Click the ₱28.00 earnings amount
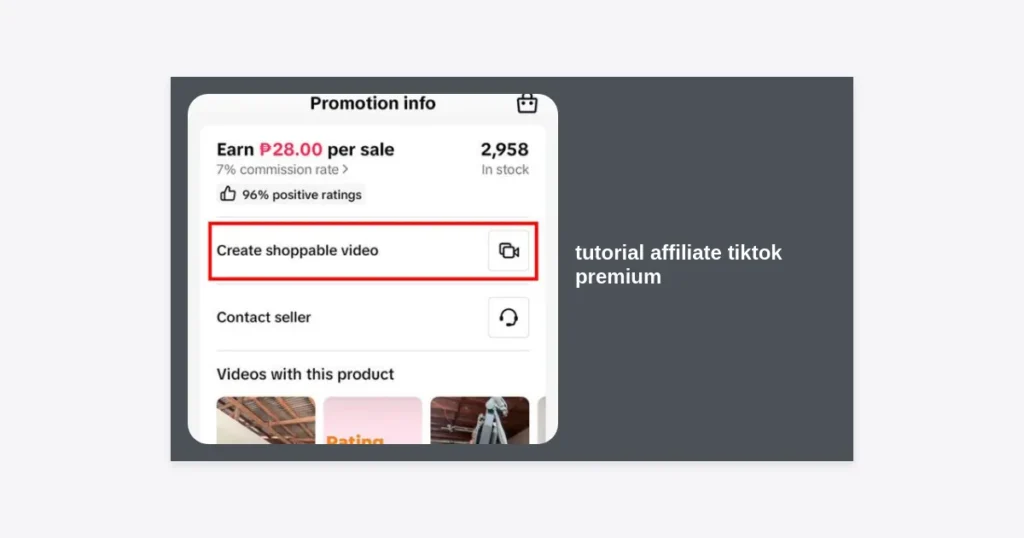 291,150
